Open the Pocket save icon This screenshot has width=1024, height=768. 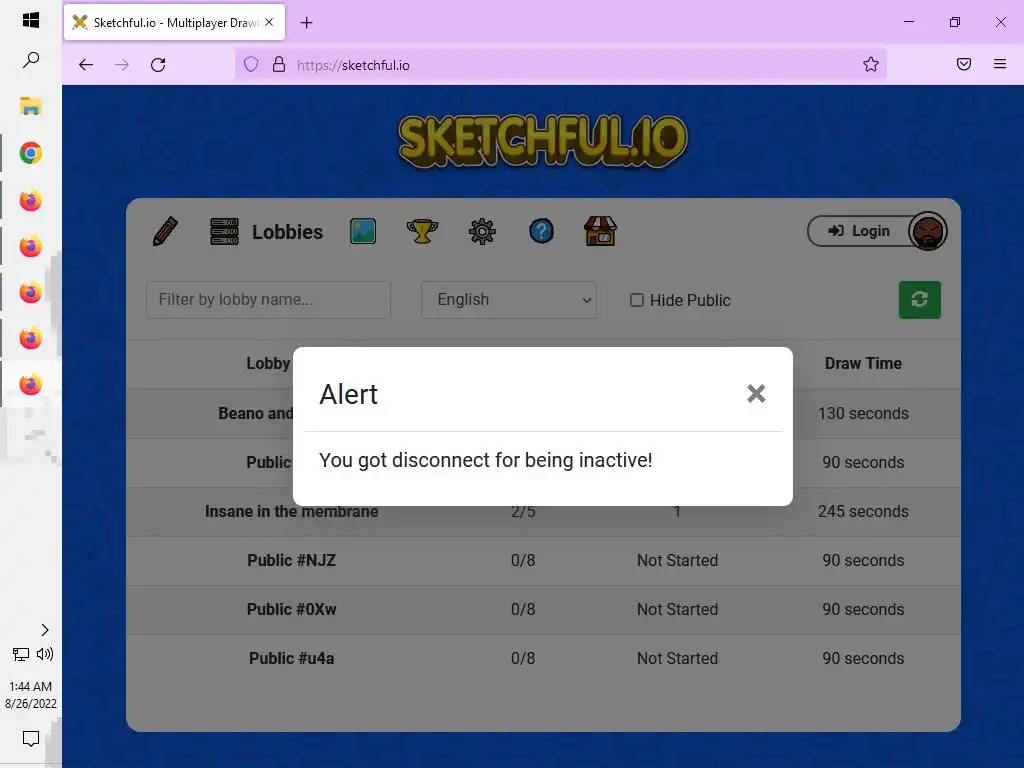963,64
